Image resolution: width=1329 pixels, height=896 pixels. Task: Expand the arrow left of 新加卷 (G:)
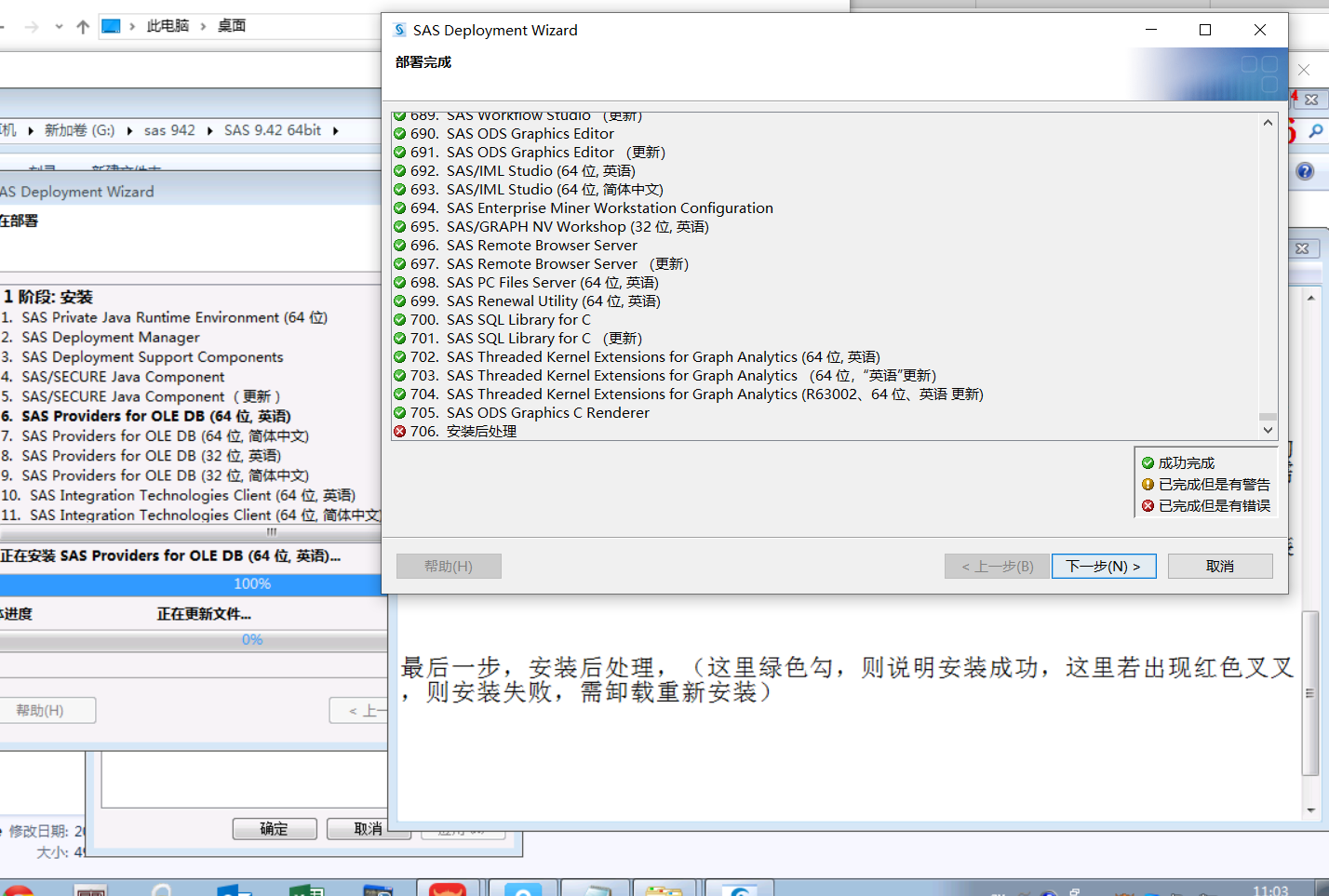coord(31,130)
